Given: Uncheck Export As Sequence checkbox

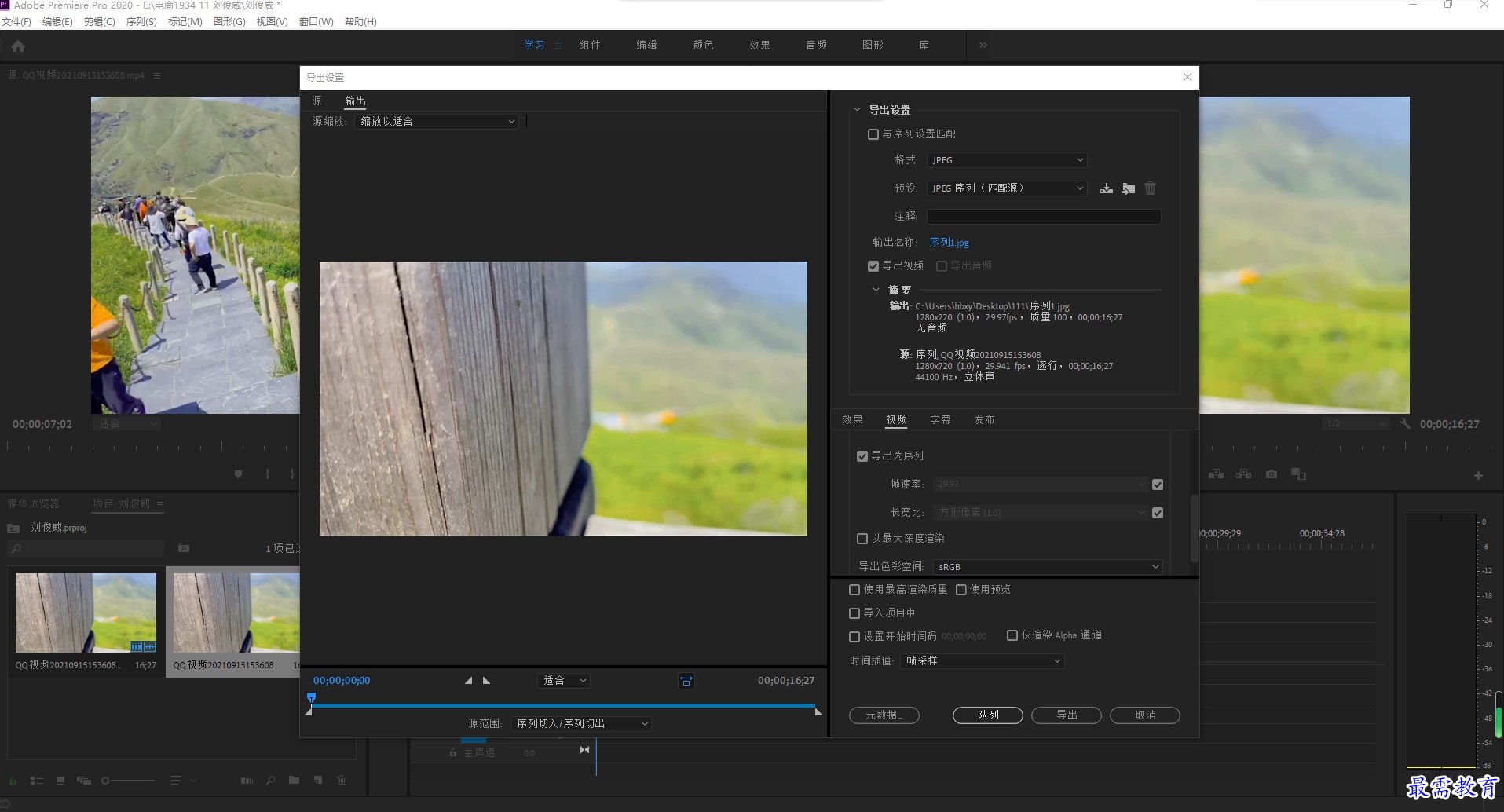Looking at the screenshot, I should (x=862, y=456).
